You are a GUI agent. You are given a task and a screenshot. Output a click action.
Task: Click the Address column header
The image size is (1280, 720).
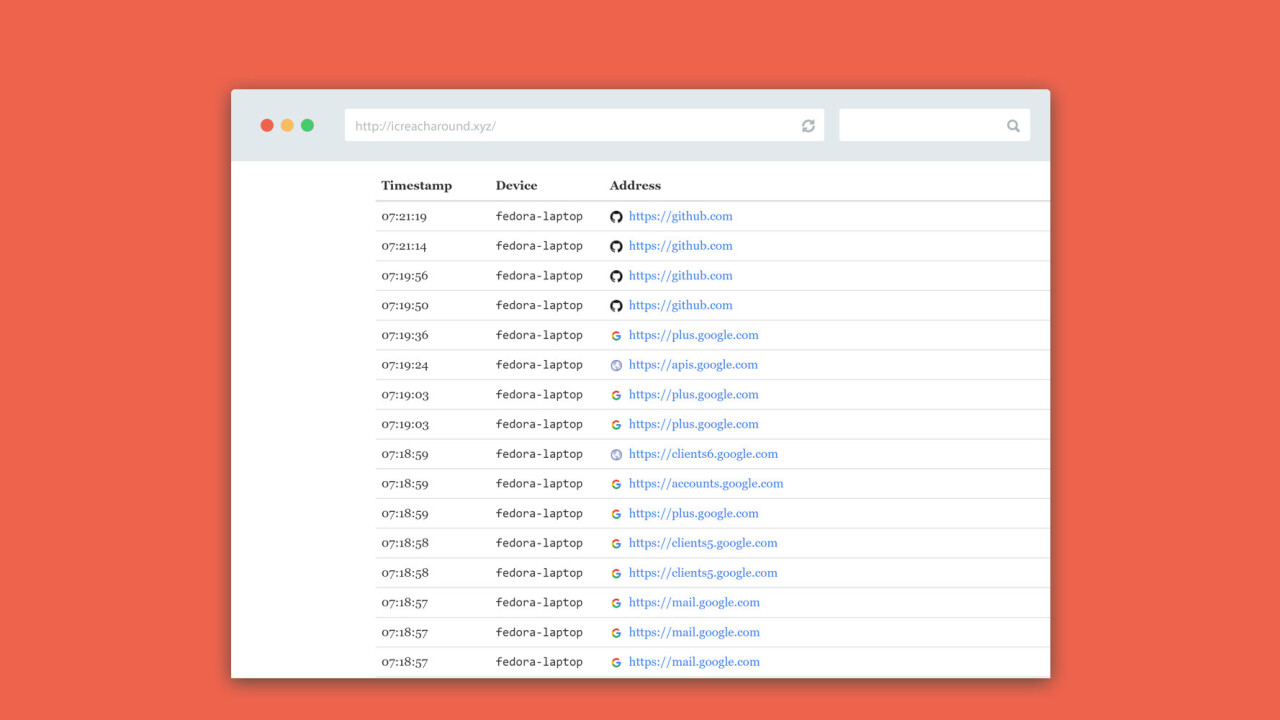[635, 185]
